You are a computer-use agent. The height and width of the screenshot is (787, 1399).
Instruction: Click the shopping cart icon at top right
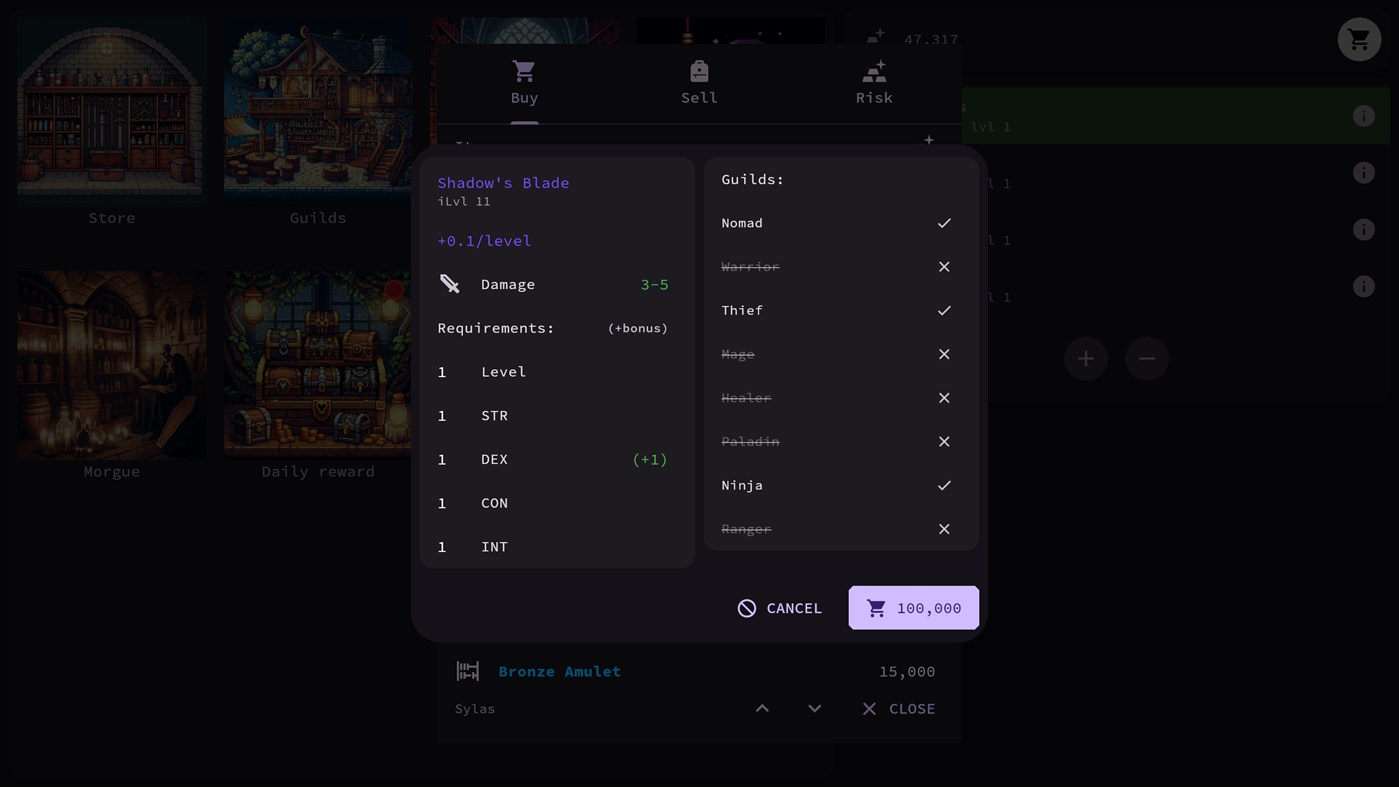click(1358, 40)
